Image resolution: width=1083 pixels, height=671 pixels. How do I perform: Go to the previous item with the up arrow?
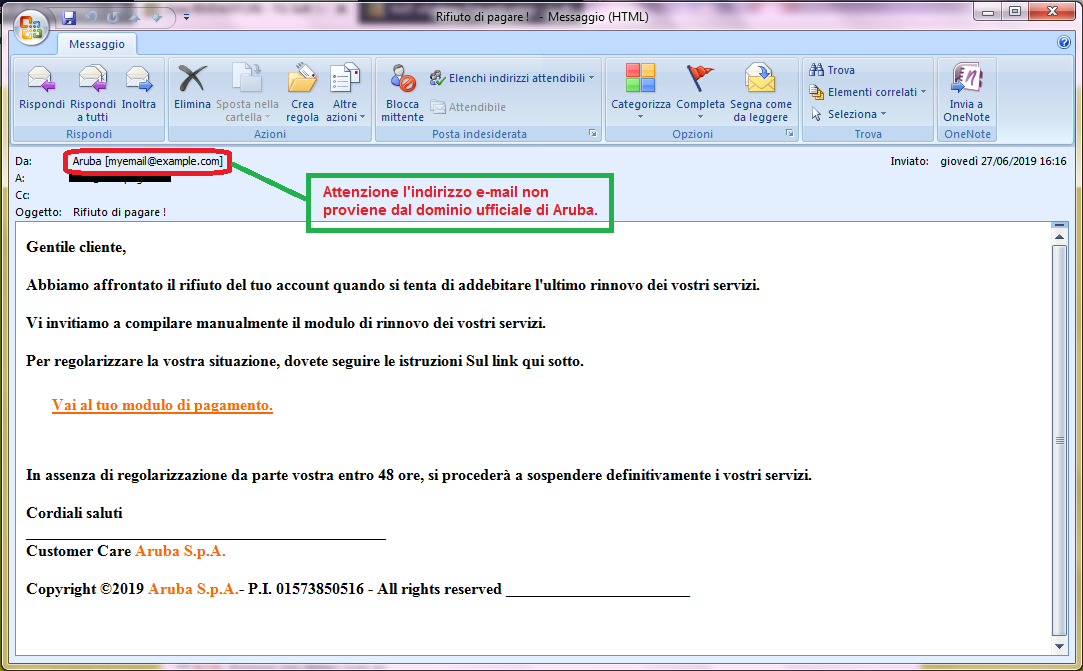click(135, 18)
